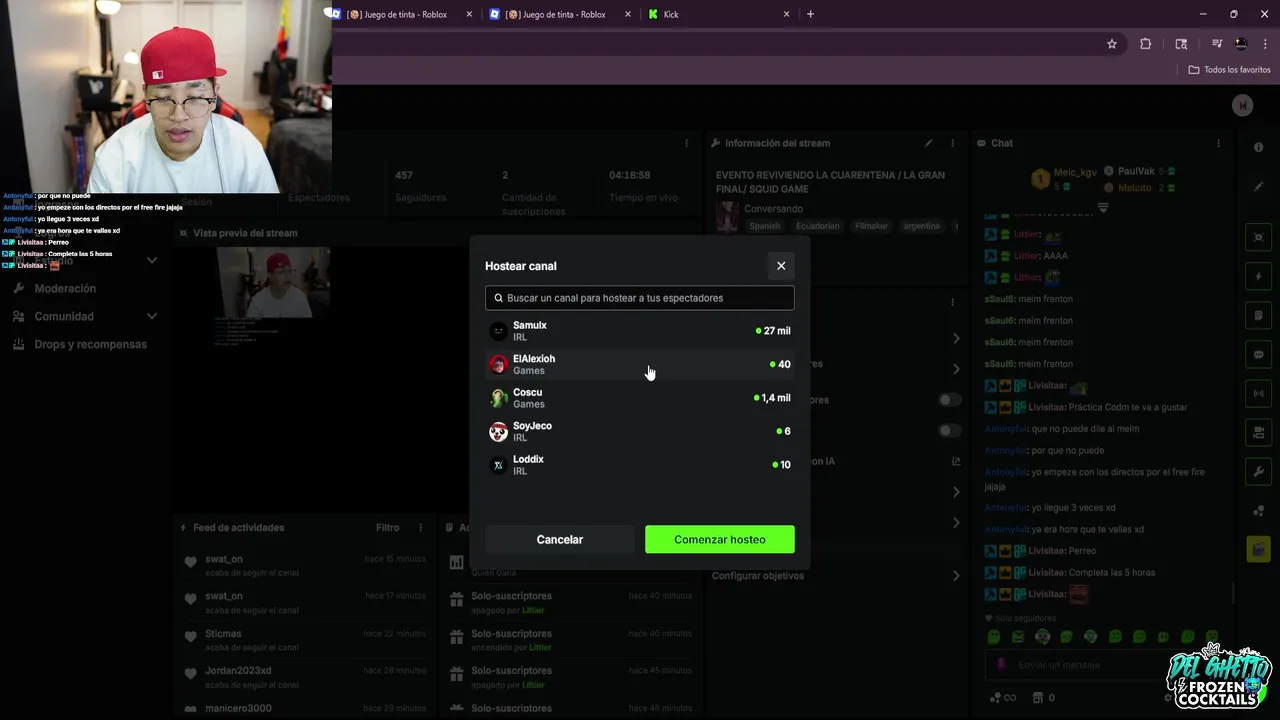Click yellow clapperboard icon in right sidebar
This screenshot has height=720, width=1280.
pyautogui.click(x=1258, y=549)
